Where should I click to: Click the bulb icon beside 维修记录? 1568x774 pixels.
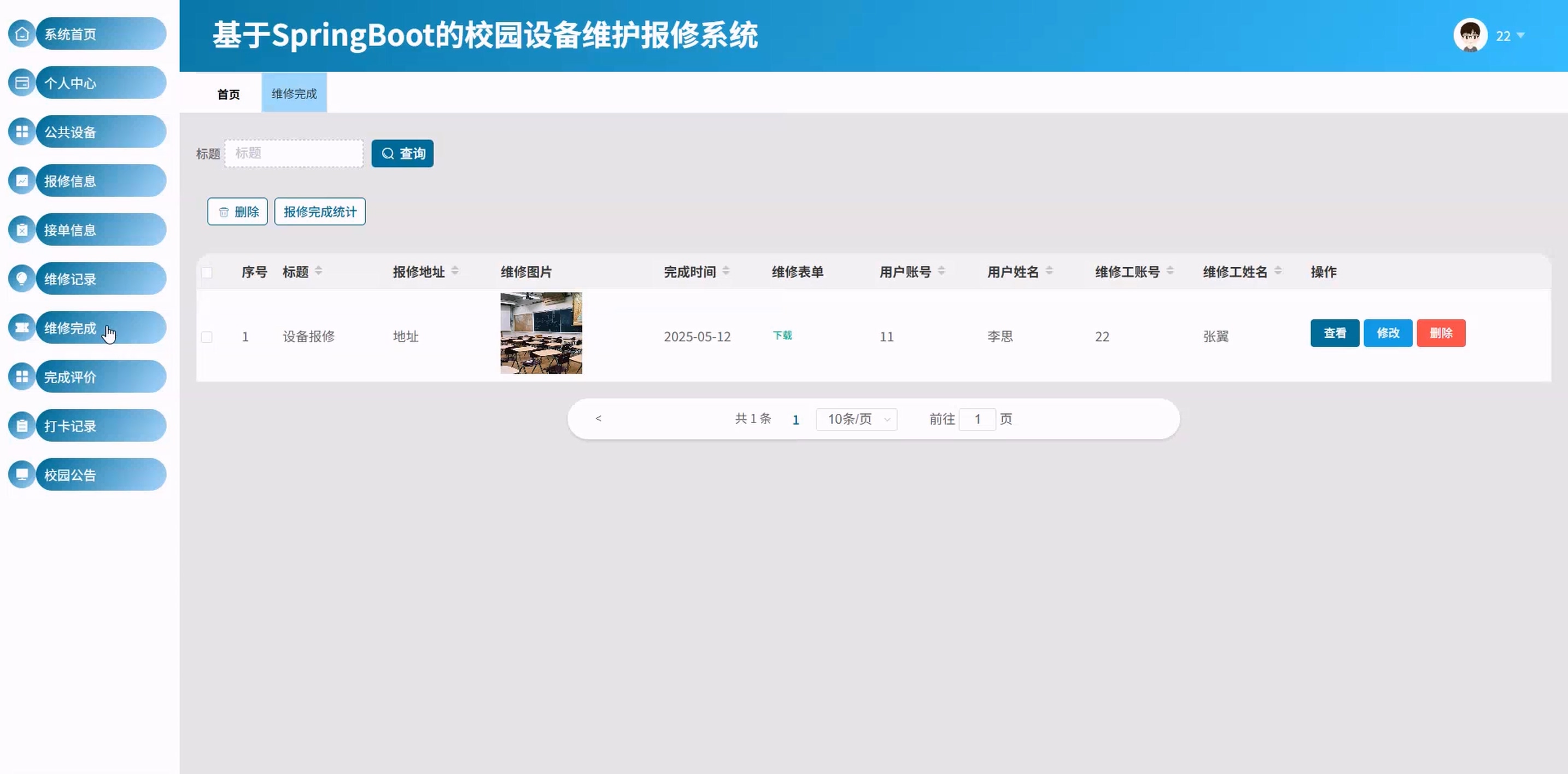22,279
